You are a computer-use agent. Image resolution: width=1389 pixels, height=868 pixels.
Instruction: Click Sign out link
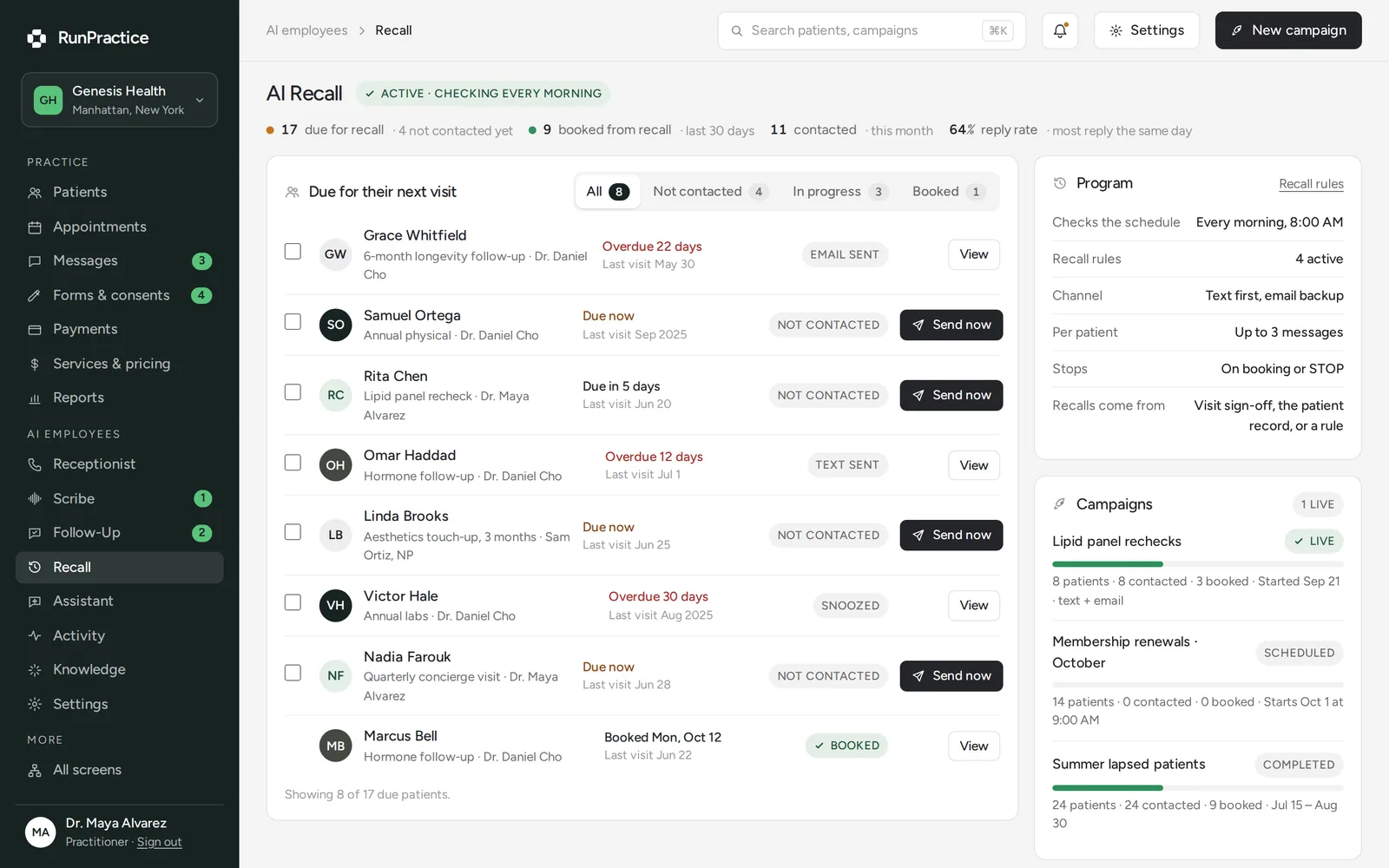coord(159,842)
